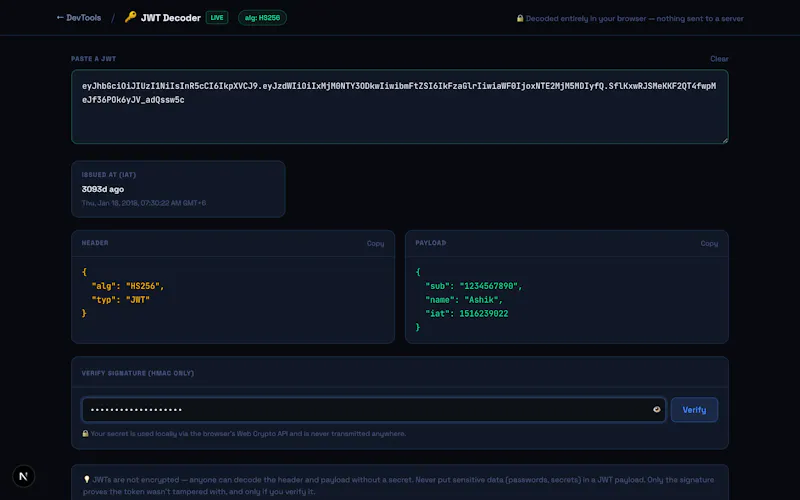Copy the decoded payload JSON
The width and height of the screenshot is (800, 500).
coord(709,243)
